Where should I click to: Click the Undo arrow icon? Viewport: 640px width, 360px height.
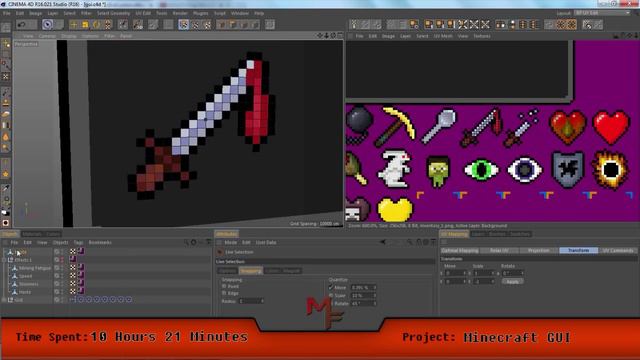click(x=21, y=24)
